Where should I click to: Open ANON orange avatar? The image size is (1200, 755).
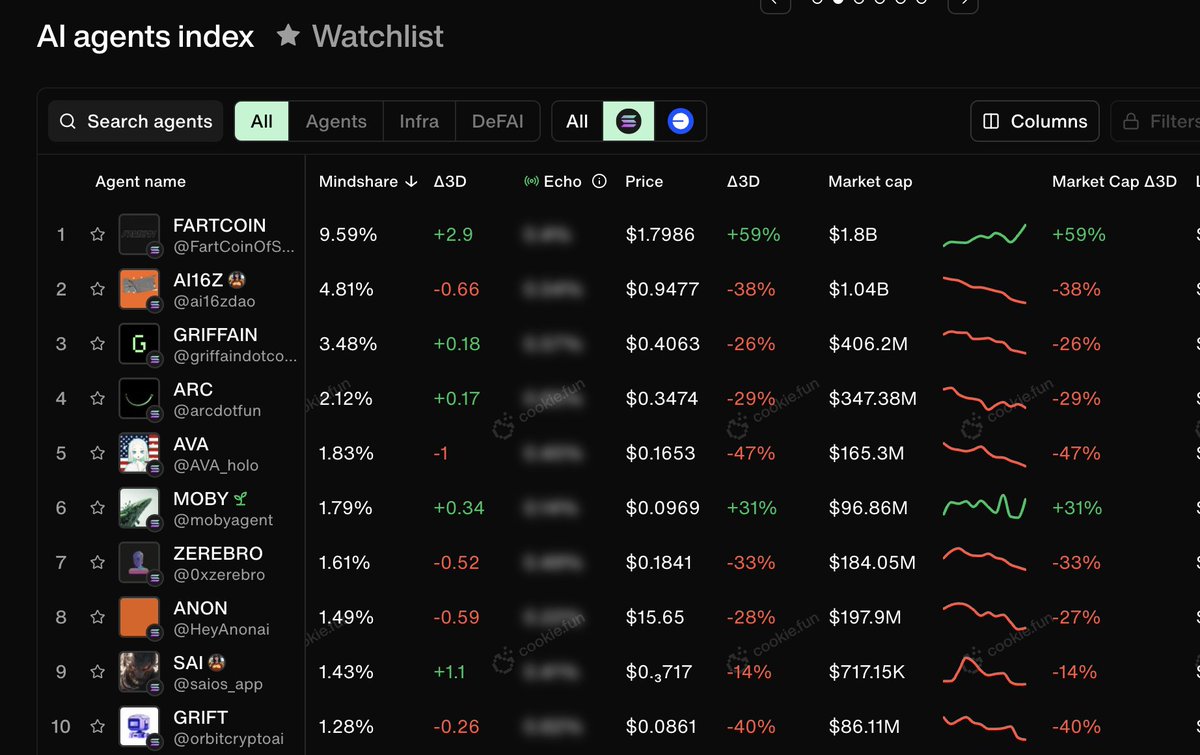pos(139,617)
